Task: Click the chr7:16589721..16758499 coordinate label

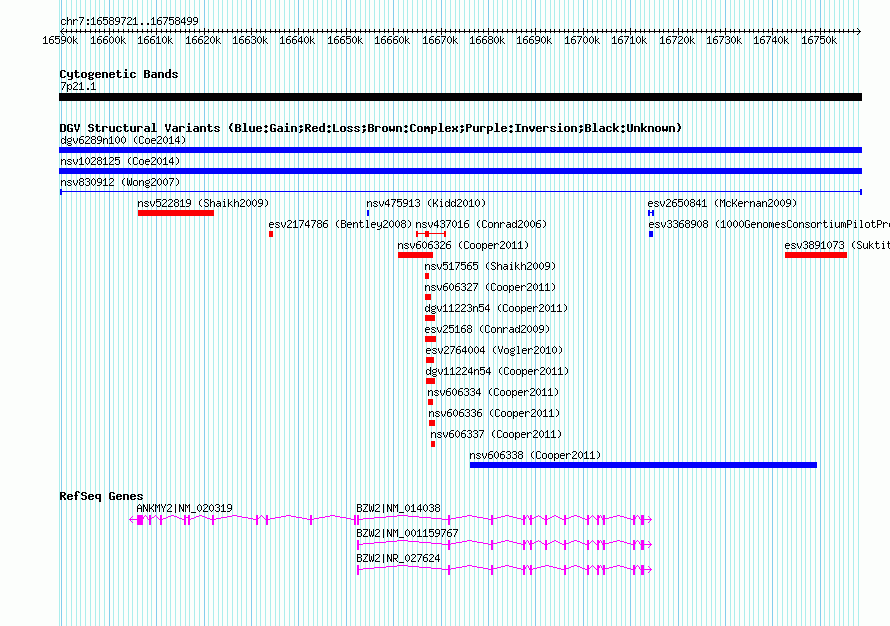Action: pyautogui.click(x=129, y=21)
